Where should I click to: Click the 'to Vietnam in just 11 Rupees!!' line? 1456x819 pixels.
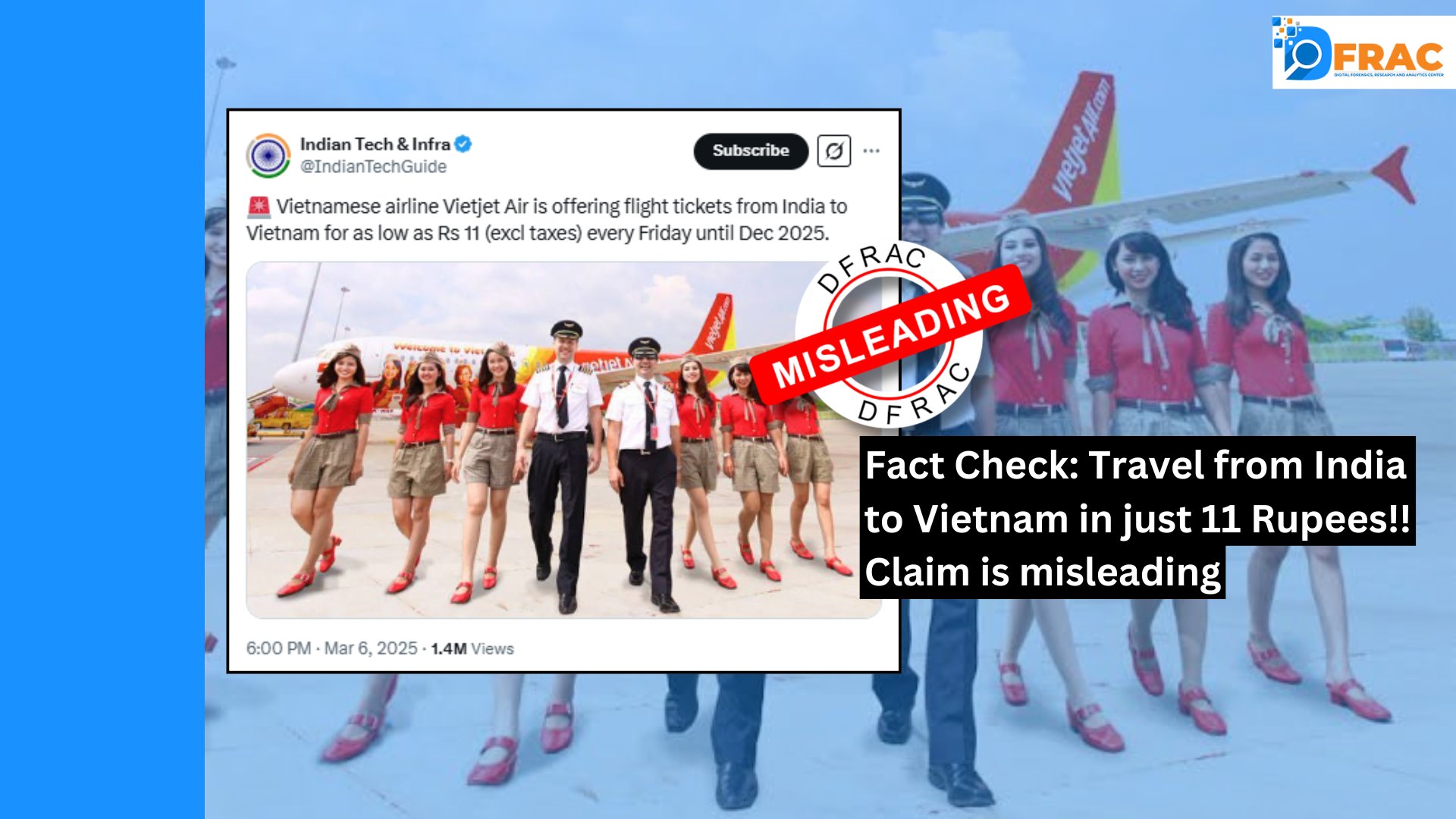1137,519
